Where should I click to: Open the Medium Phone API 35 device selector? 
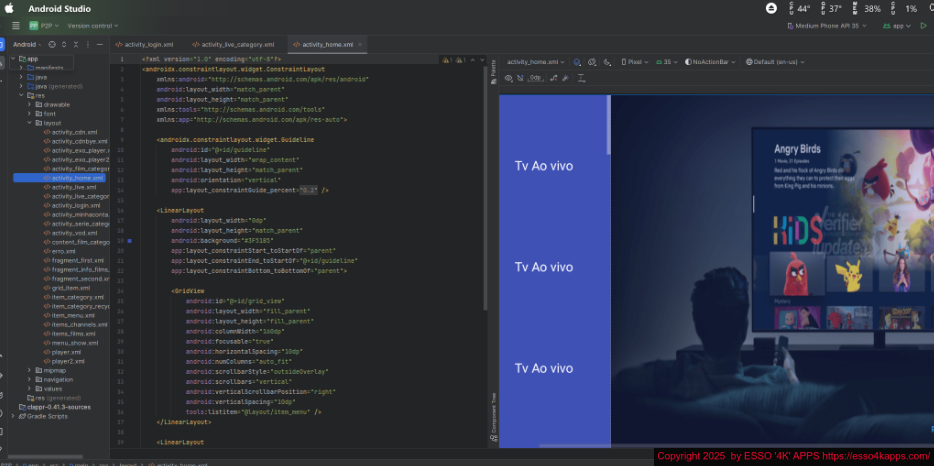click(827, 26)
